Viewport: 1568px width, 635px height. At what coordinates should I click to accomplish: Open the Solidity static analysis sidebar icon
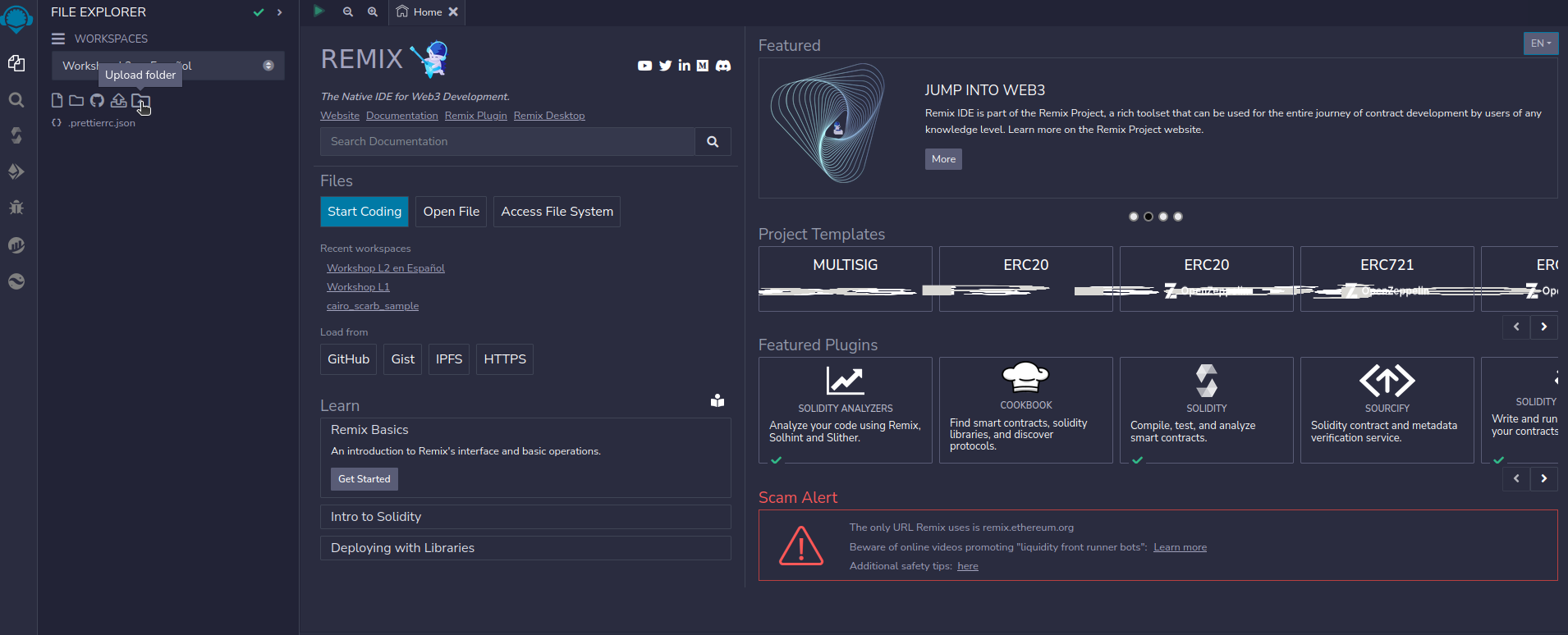tap(16, 244)
